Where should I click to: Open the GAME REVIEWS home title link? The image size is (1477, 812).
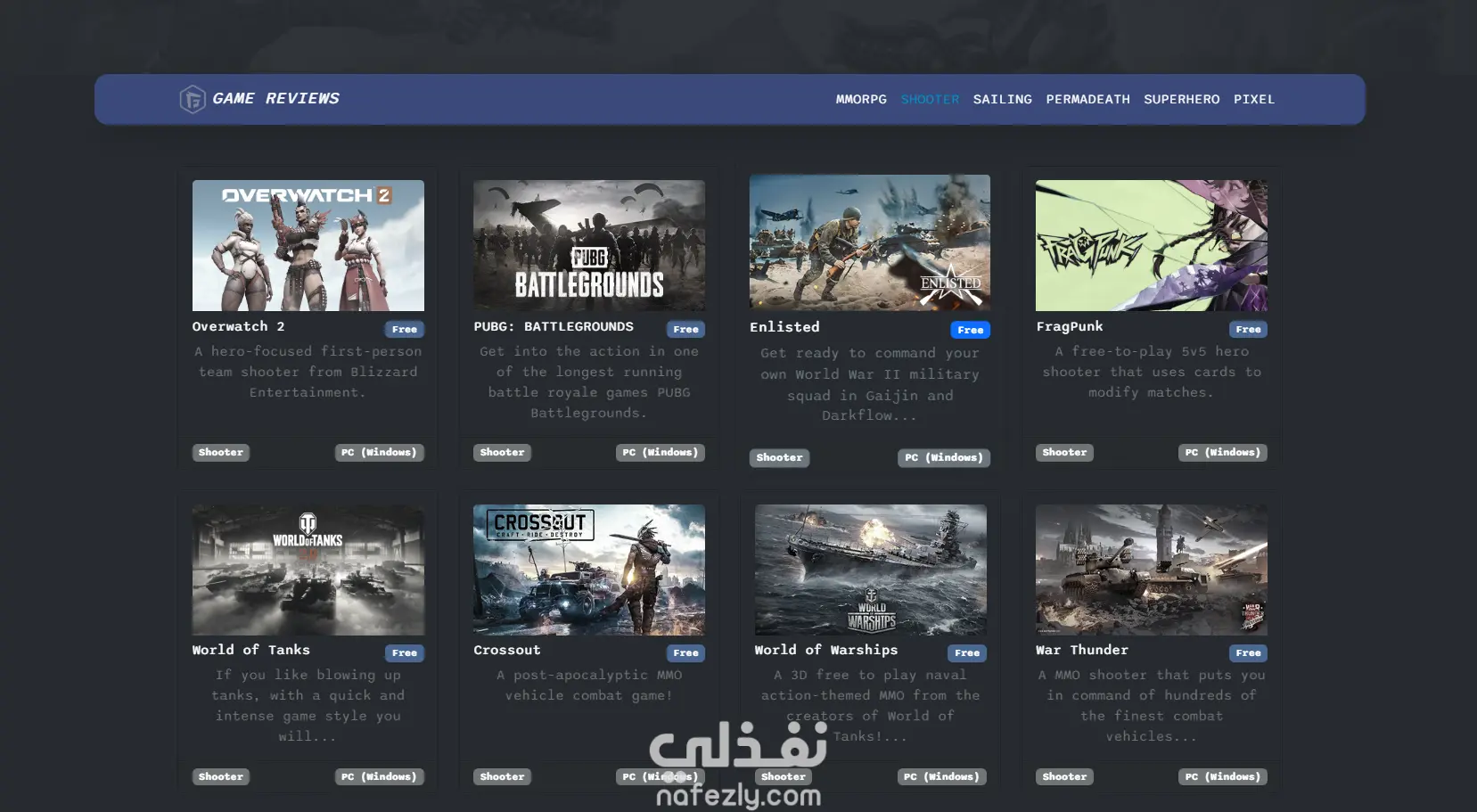coord(275,98)
